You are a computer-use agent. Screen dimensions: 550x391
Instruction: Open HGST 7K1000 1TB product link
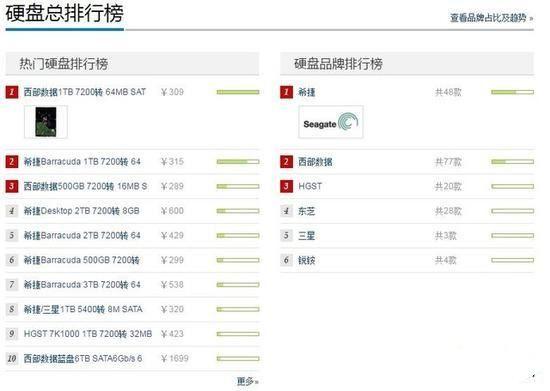[88, 334]
